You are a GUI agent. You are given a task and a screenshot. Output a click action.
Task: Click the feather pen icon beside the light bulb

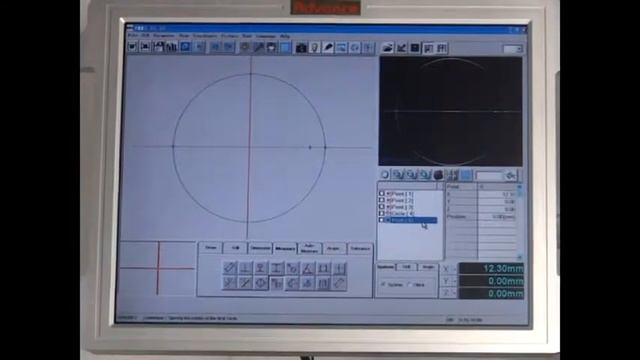click(x=328, y=48)
